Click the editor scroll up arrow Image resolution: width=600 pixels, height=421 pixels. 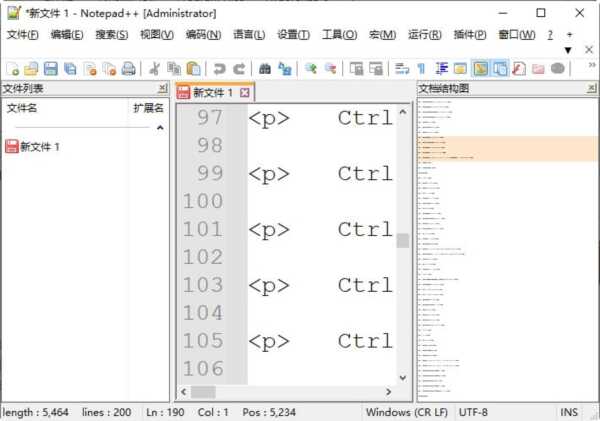[x=403, y=112]
